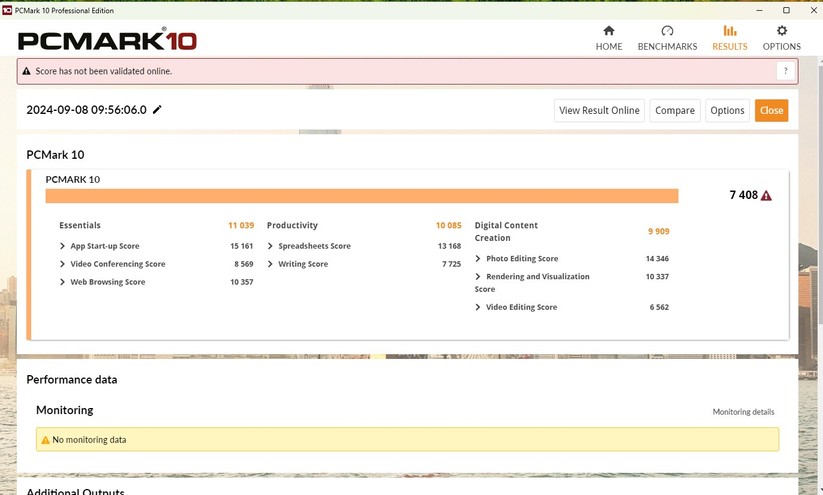Image resolution: width=823 pixels, height=495 pixels.
Task: Open Monitoring details link
Action: [x=743, y=412]
